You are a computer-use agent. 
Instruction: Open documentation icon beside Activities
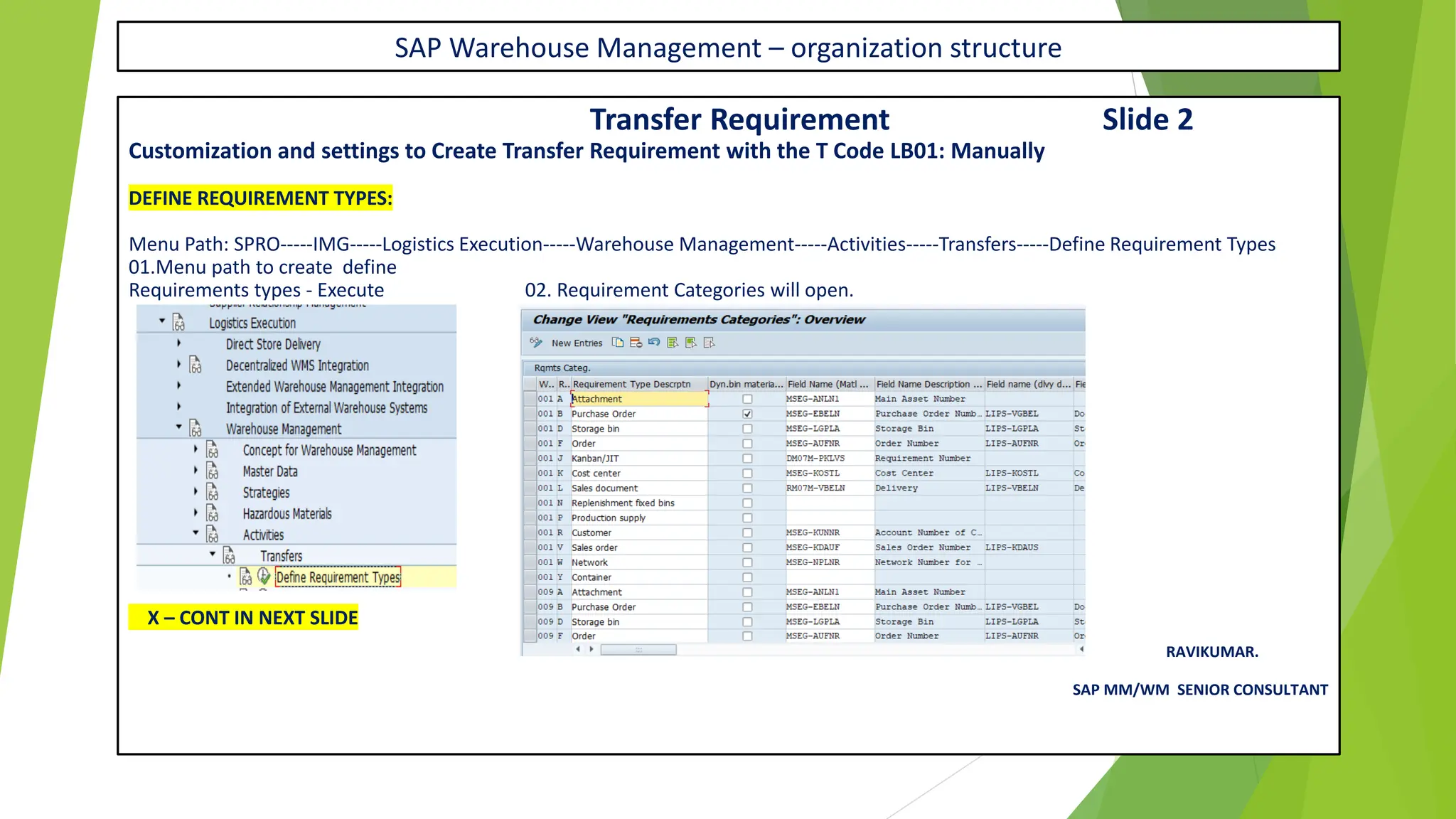213,535
